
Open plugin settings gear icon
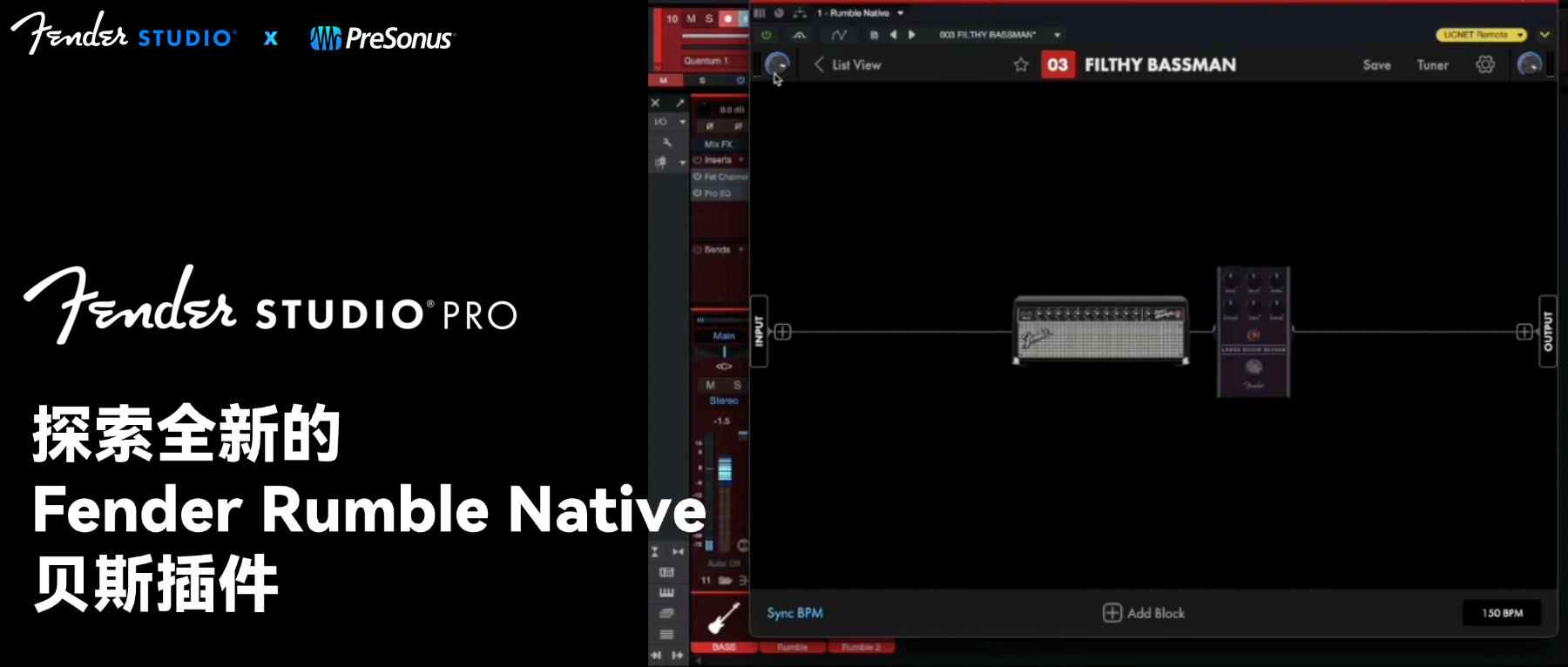[x=1485, y=65]
